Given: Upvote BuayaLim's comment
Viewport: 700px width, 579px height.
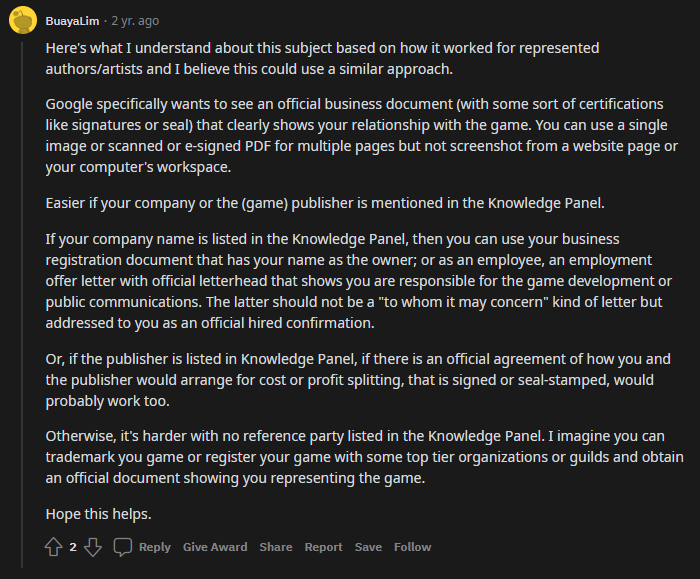Looking at the screenshot, I should pos(54,547).
